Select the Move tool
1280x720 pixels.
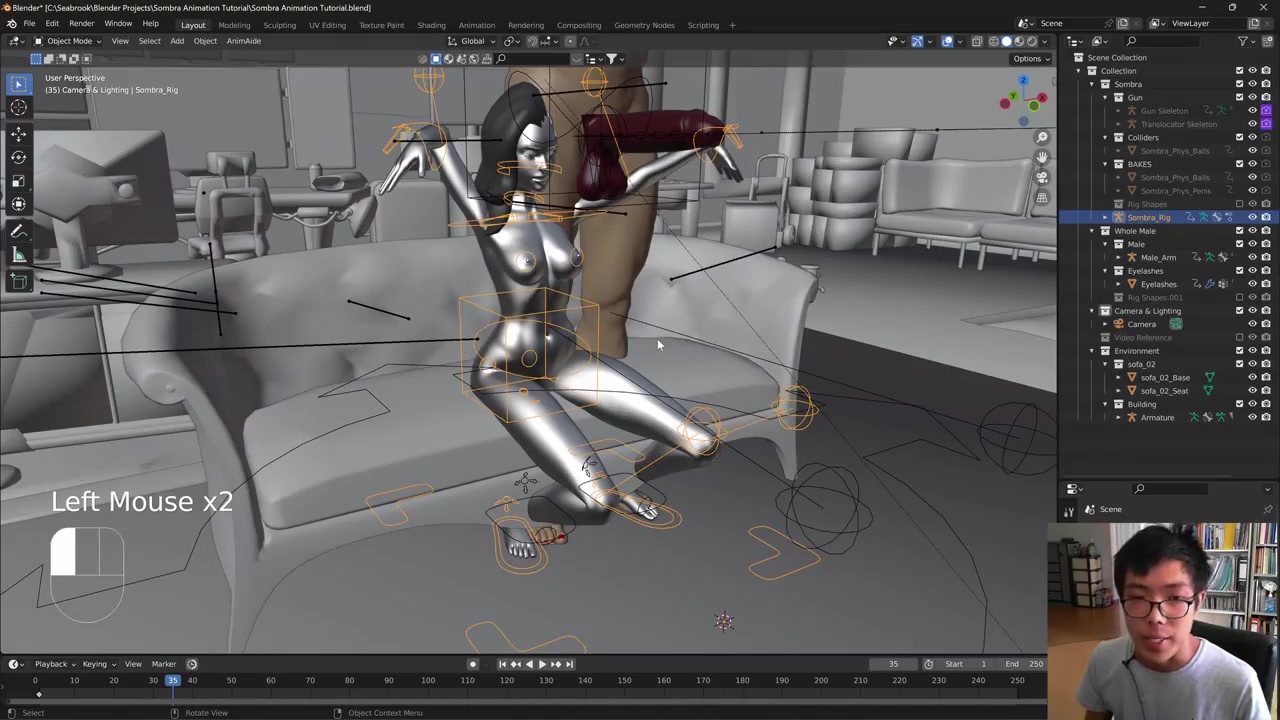point(18,133)
